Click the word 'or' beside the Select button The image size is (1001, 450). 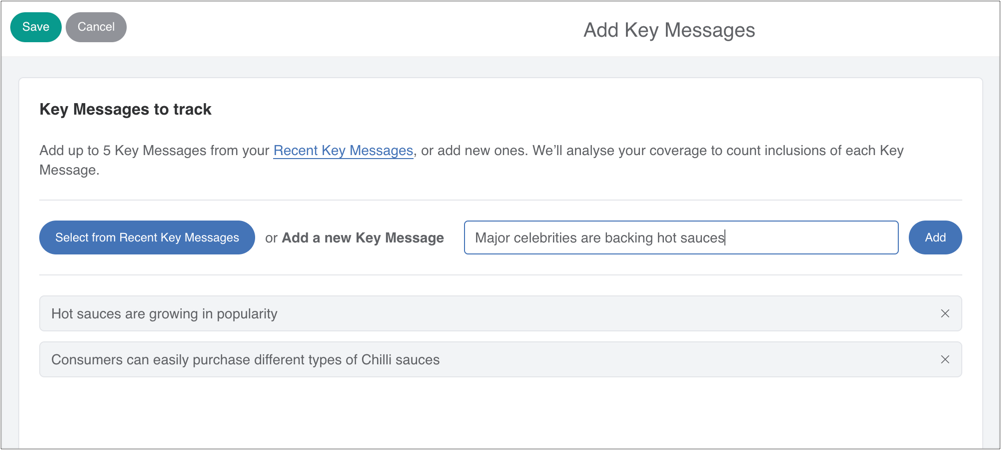[x=271, y=238]
